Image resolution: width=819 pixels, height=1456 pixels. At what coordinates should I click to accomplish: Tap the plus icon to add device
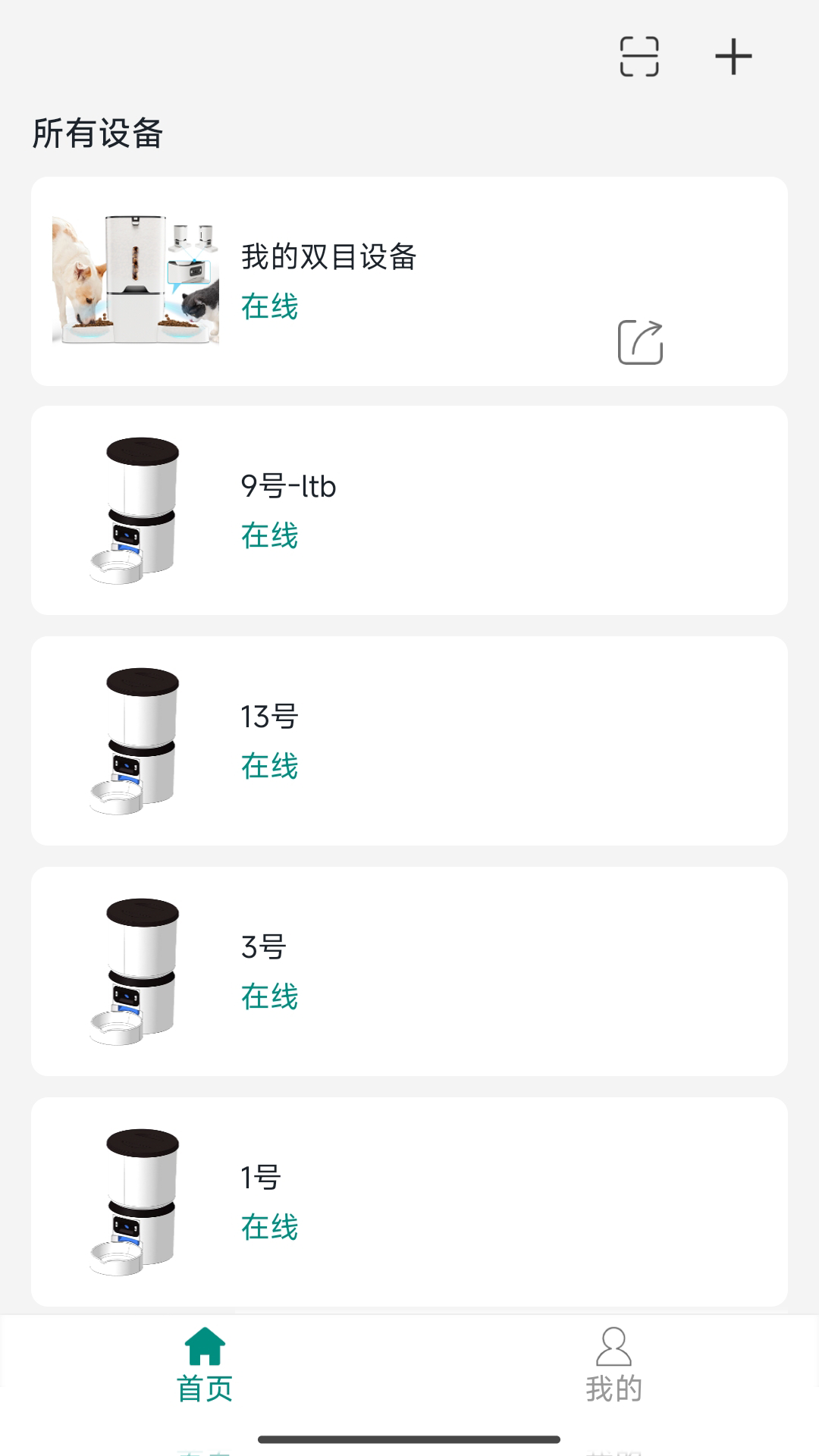[x=733, y=57]
